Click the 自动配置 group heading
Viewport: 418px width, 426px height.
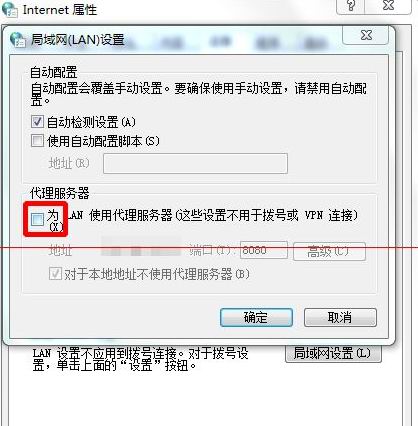(54, 72)
